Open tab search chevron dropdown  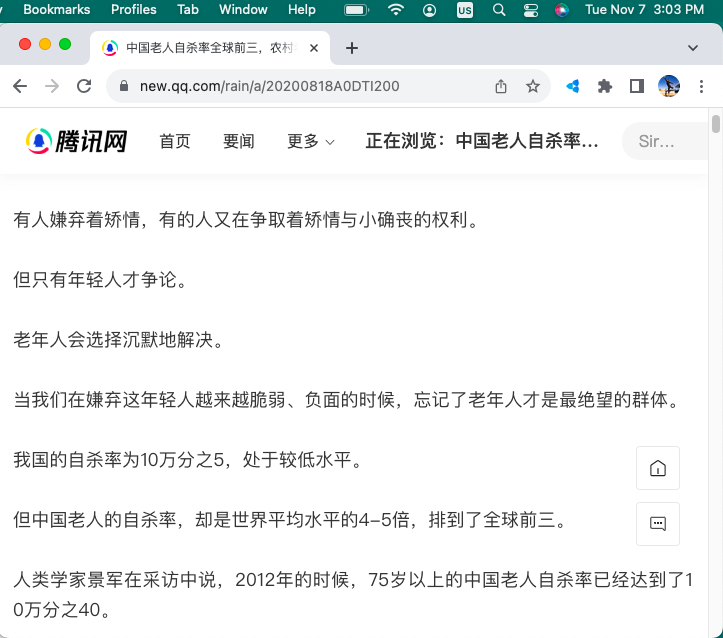693,47
